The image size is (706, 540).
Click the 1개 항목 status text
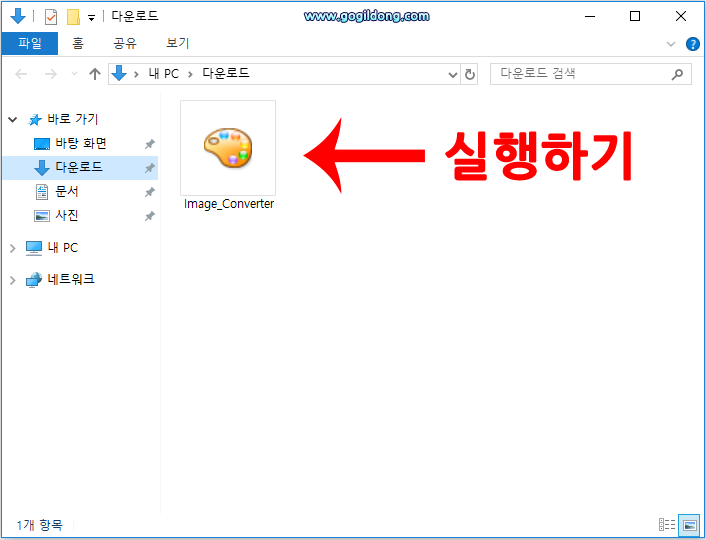(40, 525)
